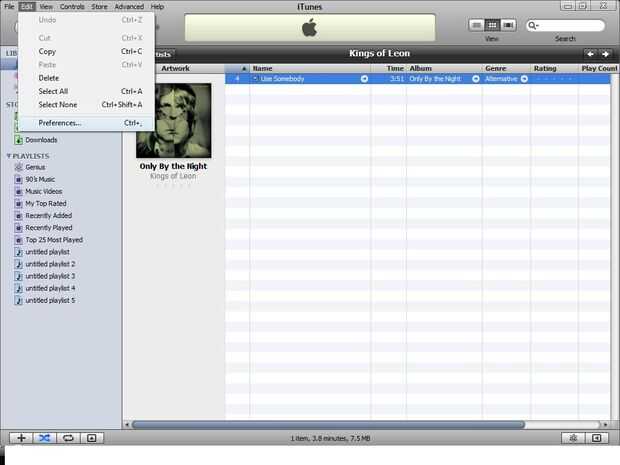Open the Advanced menu

click(x=129, y=7)
